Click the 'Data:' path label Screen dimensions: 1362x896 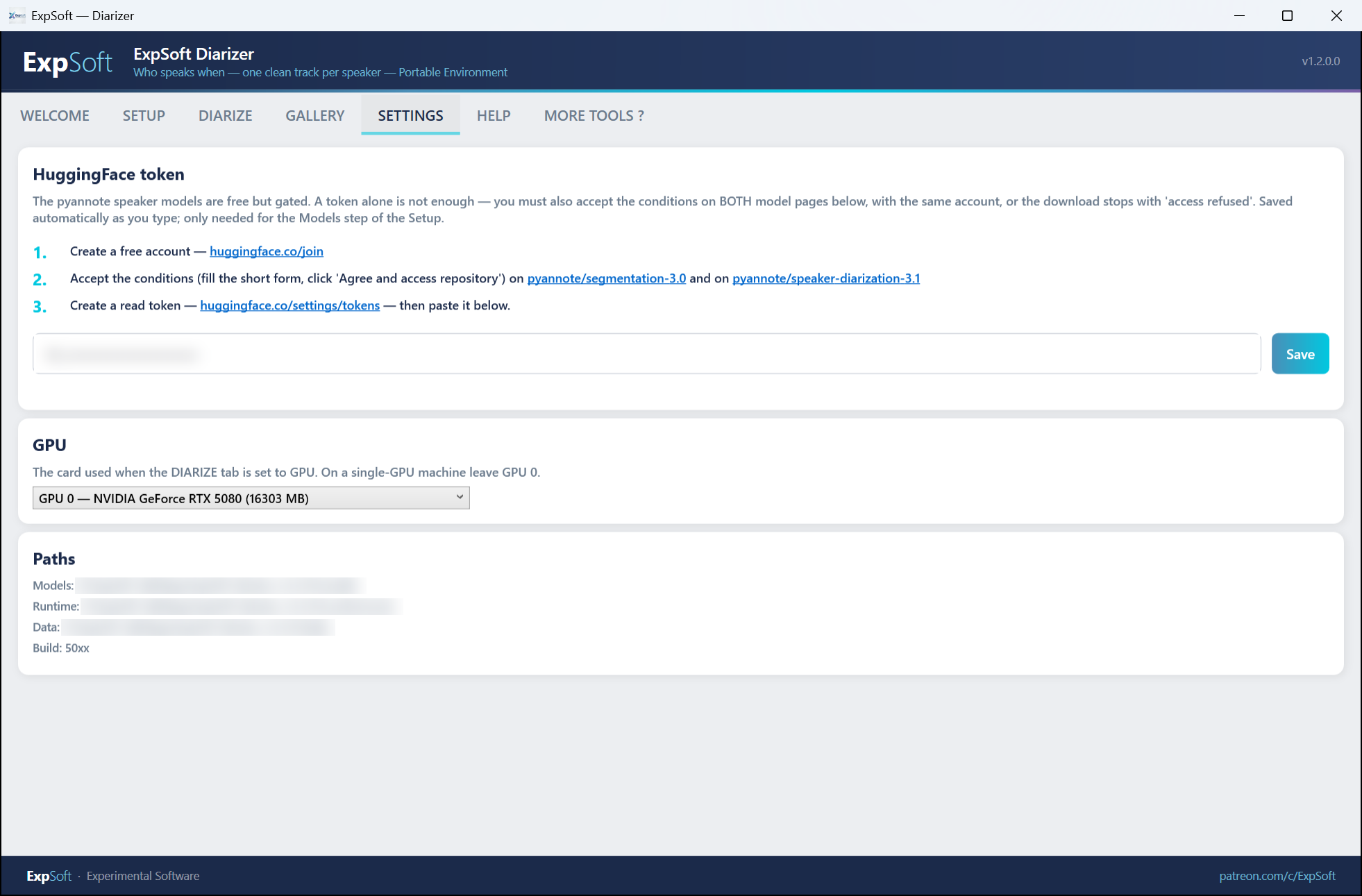pyautogui.click(x=46, y=627)
